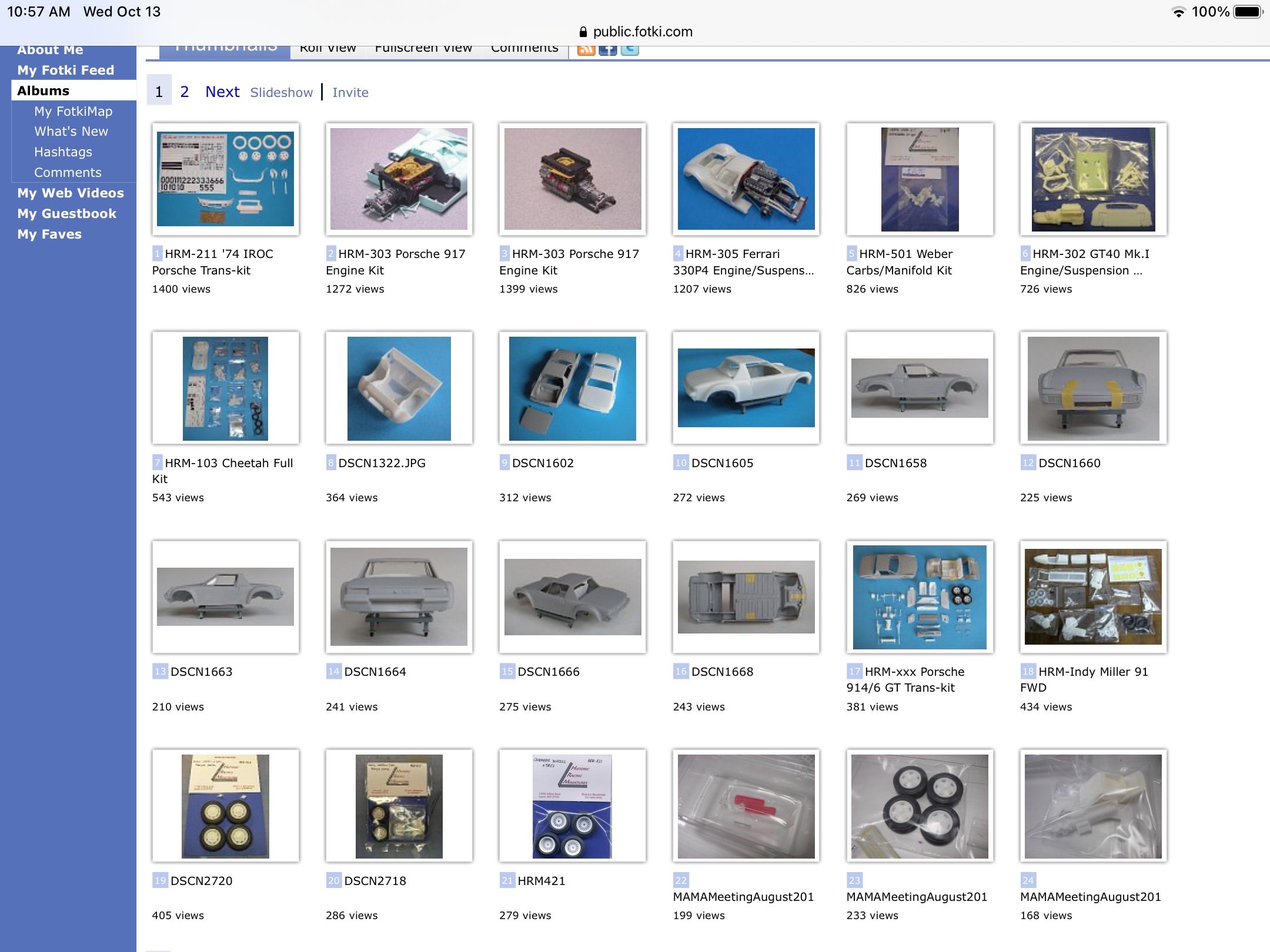Open What's New sidebar link
The width and height of the screenshot is (1270, 952).
tap(71, 131)
